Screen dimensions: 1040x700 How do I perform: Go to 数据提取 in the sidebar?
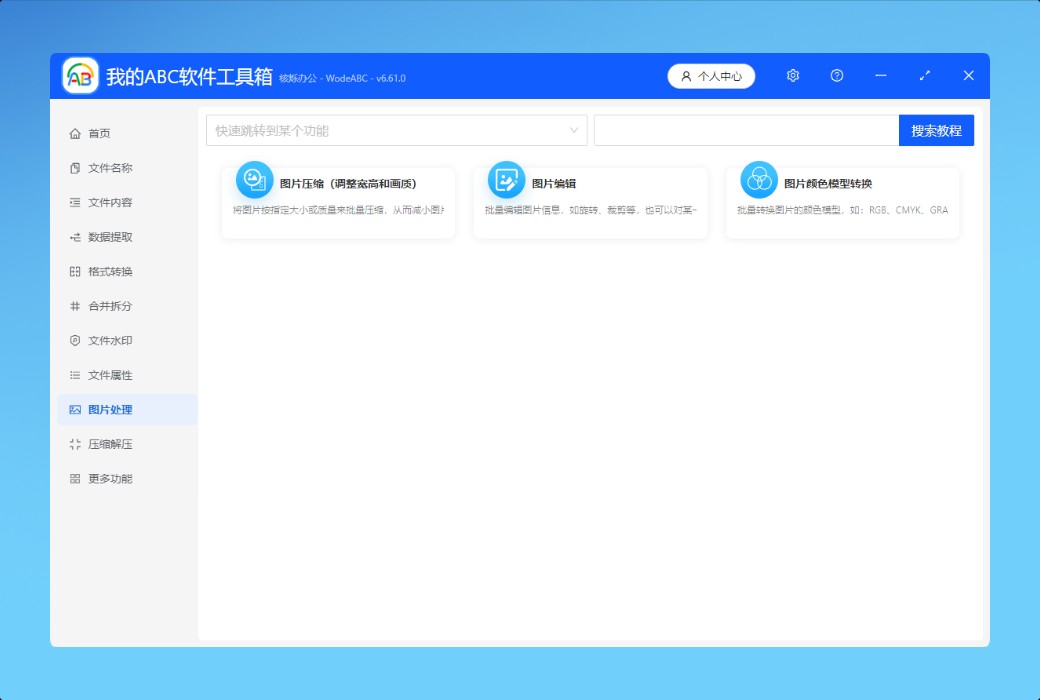pyautogui.click(x=110, y=237)
